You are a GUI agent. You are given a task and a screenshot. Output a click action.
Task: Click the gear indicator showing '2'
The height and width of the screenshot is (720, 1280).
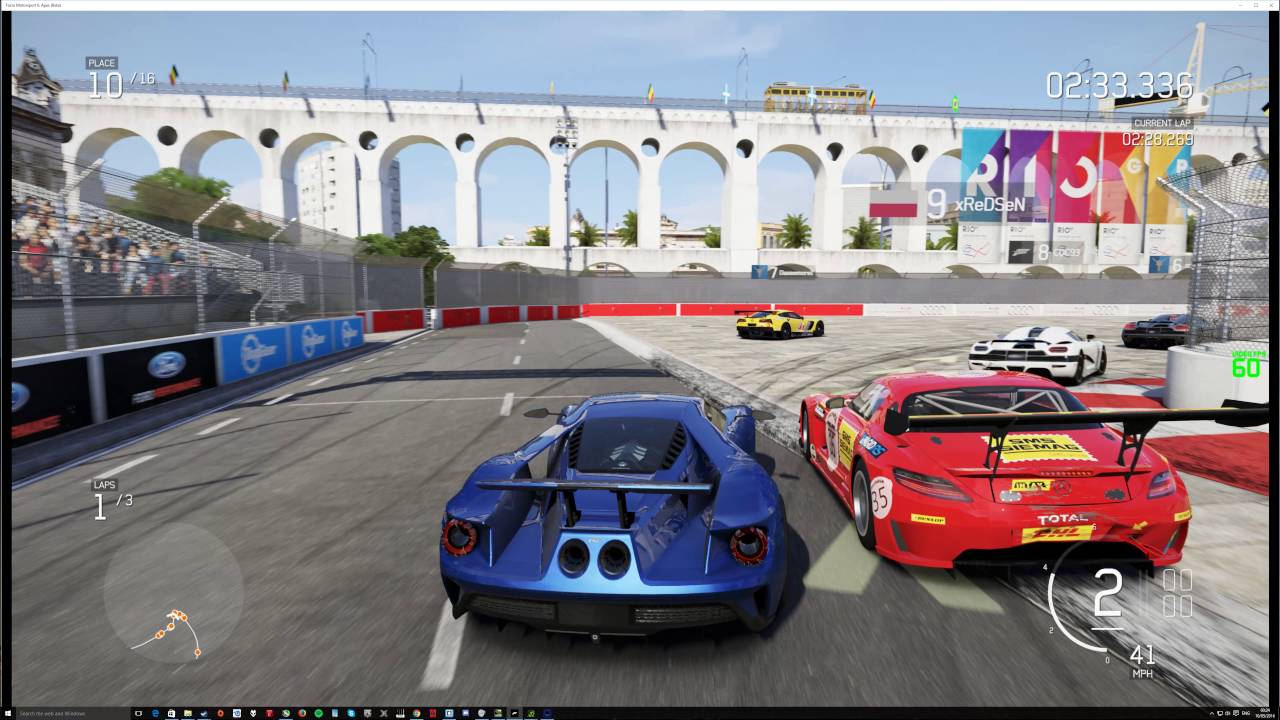(x=1108, y=594)
